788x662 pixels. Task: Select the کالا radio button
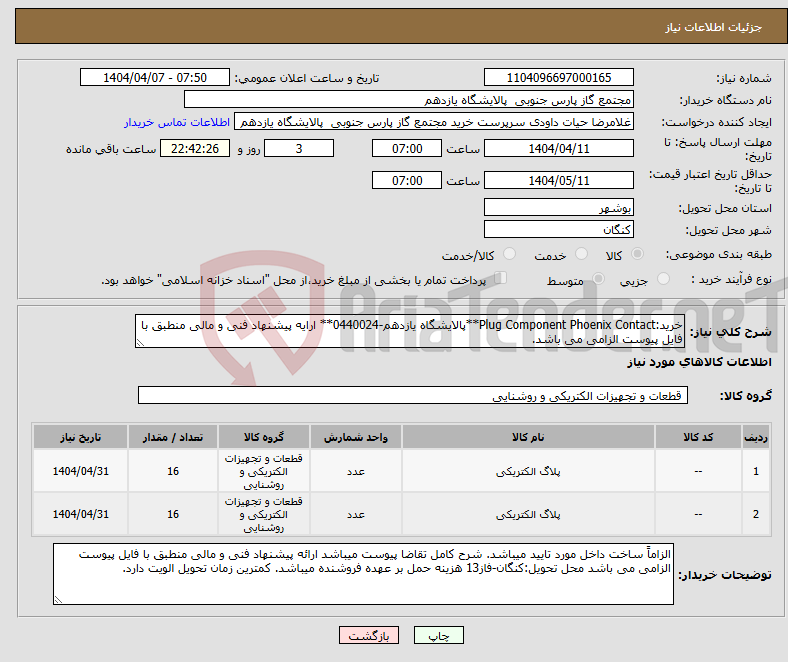[x=637, y=254]
